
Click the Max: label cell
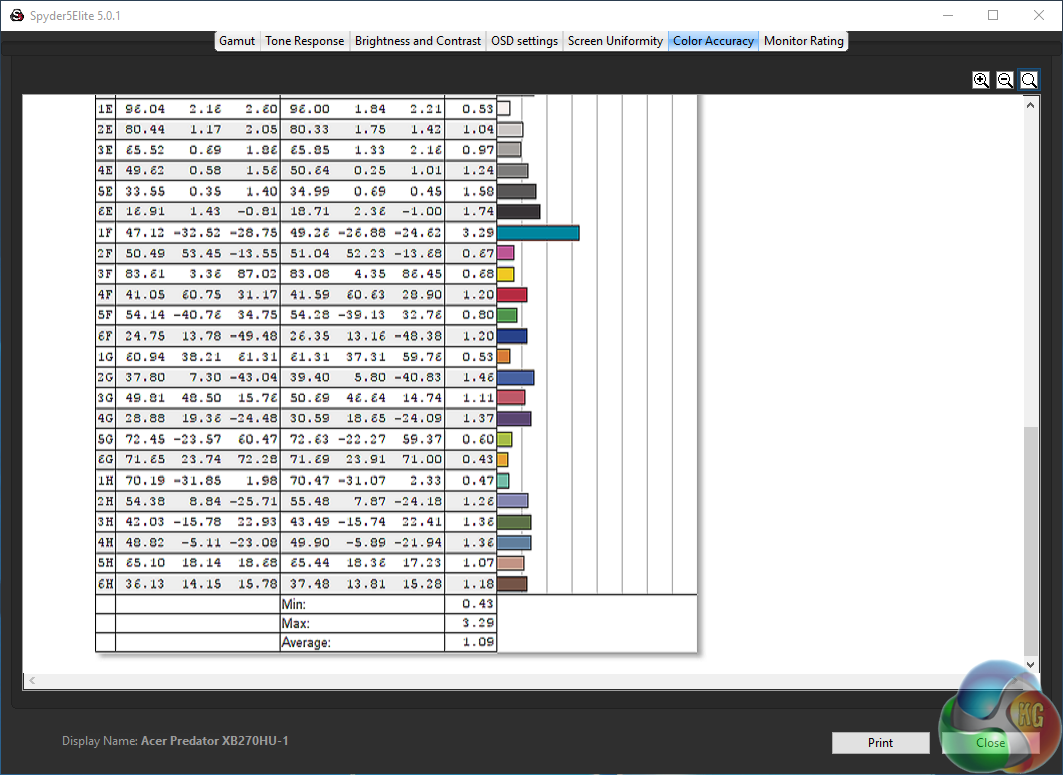click(x=362, y=623)
